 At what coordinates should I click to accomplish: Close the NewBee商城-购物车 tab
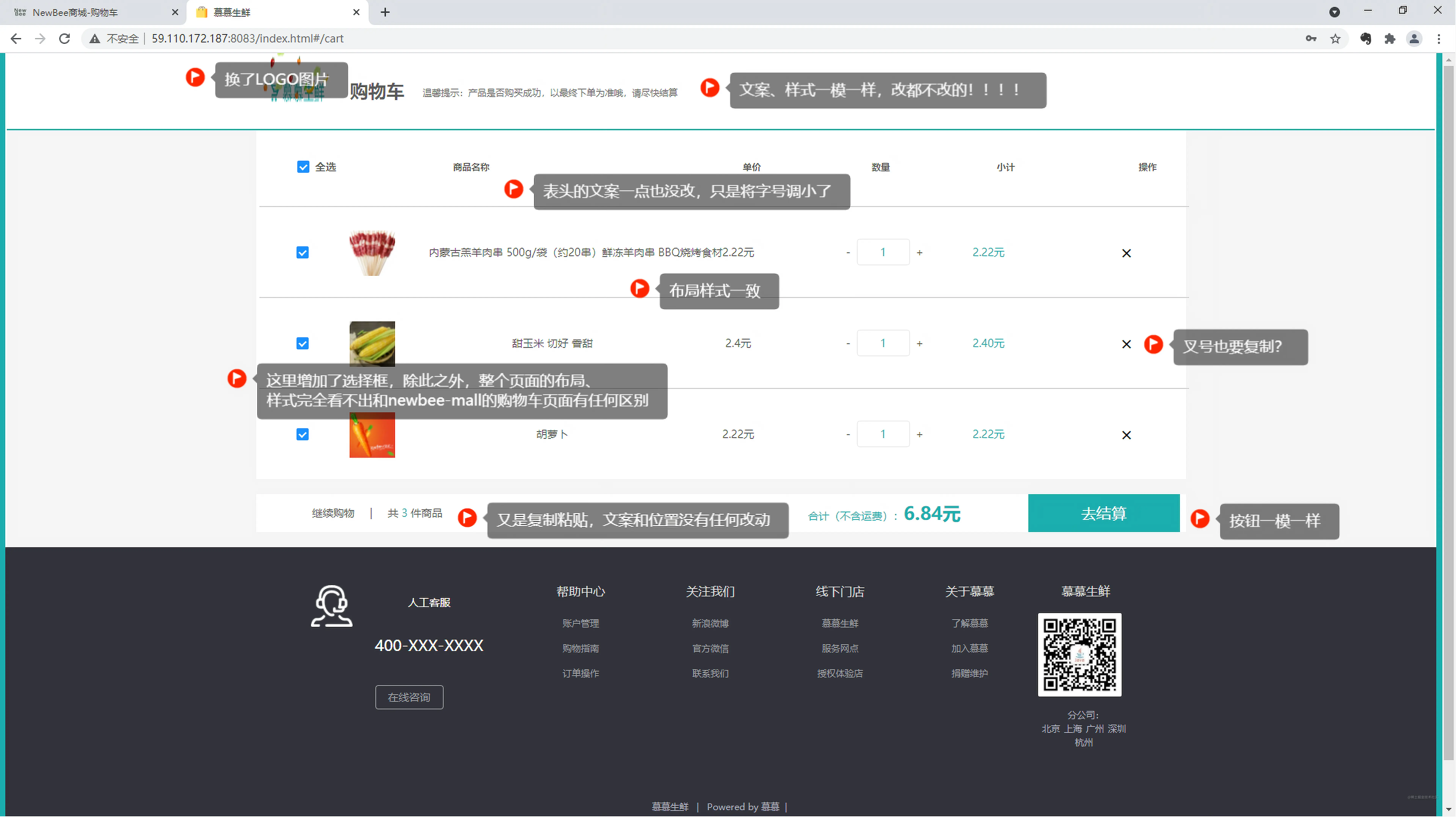[x=175, y=13]
